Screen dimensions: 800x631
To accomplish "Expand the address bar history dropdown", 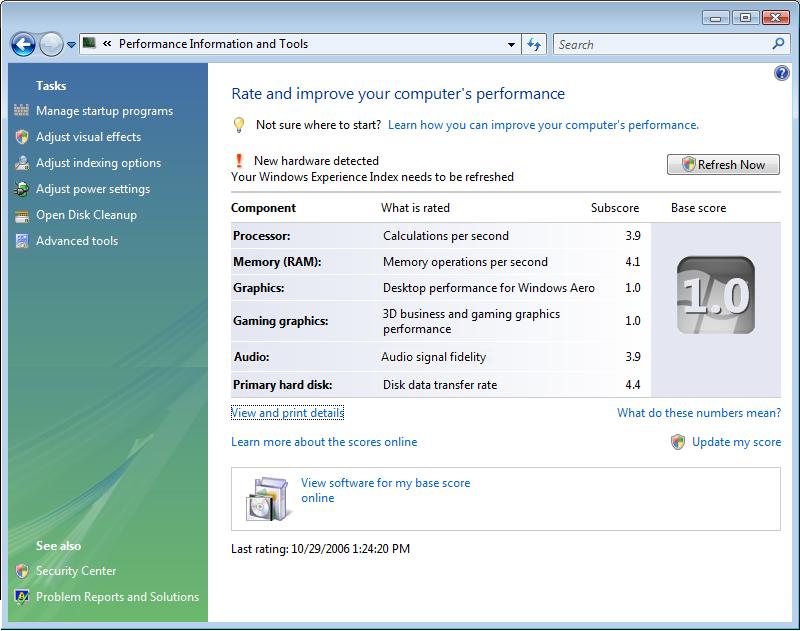I will 511,44.
